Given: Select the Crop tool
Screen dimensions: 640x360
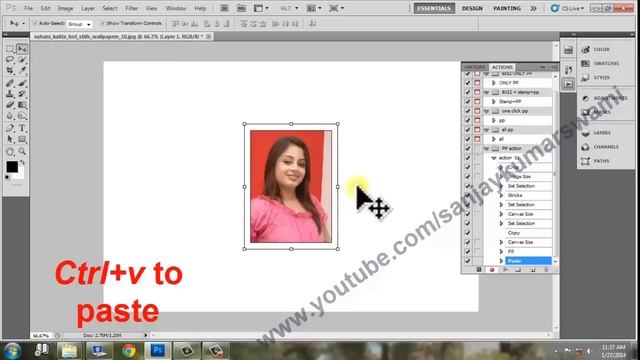Looking at the screenshot, I should (x=10, y=71).
